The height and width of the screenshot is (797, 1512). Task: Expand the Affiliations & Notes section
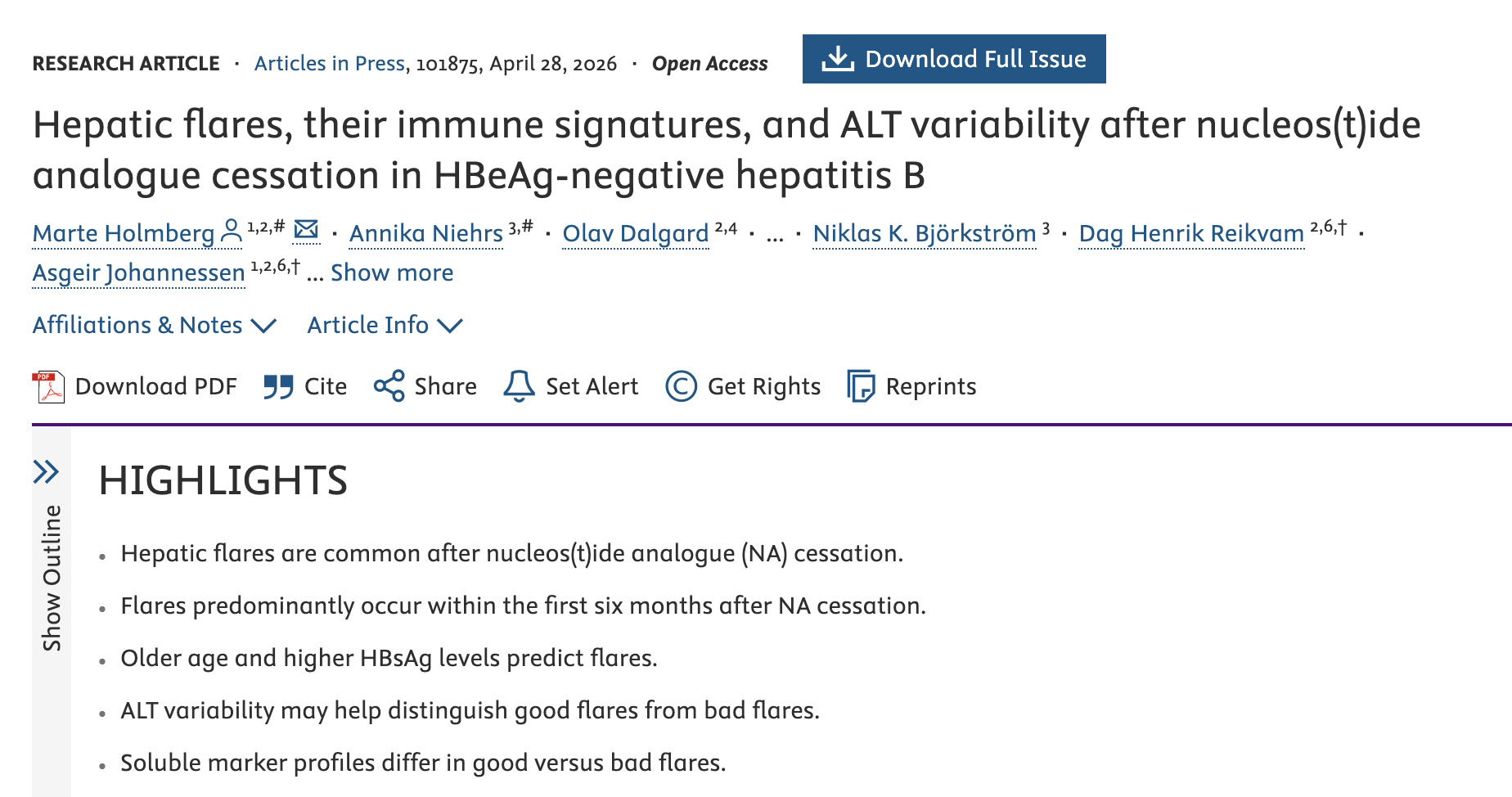click(x=155, y=325)
